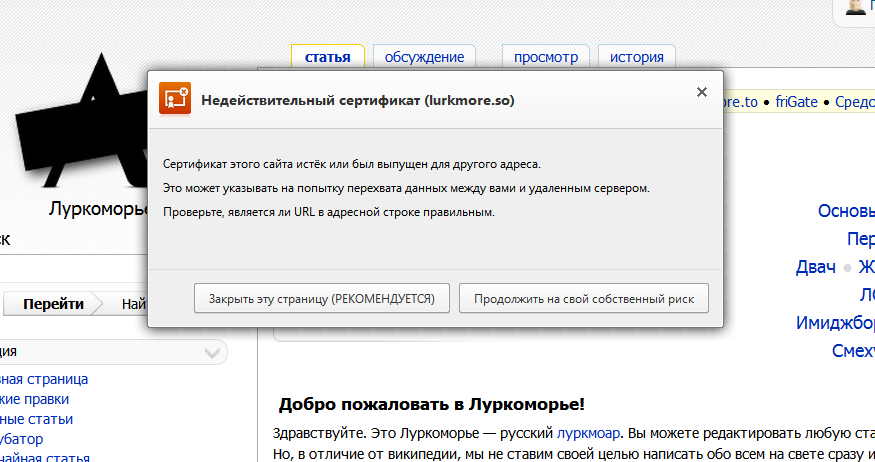
Task: Click the Lurkmore logo image
Action: pos(81,120)
